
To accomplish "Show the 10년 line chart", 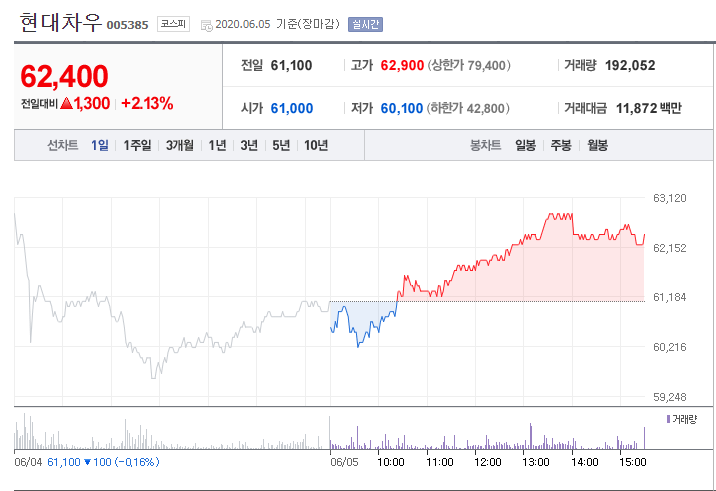I will tap(316, 145).
